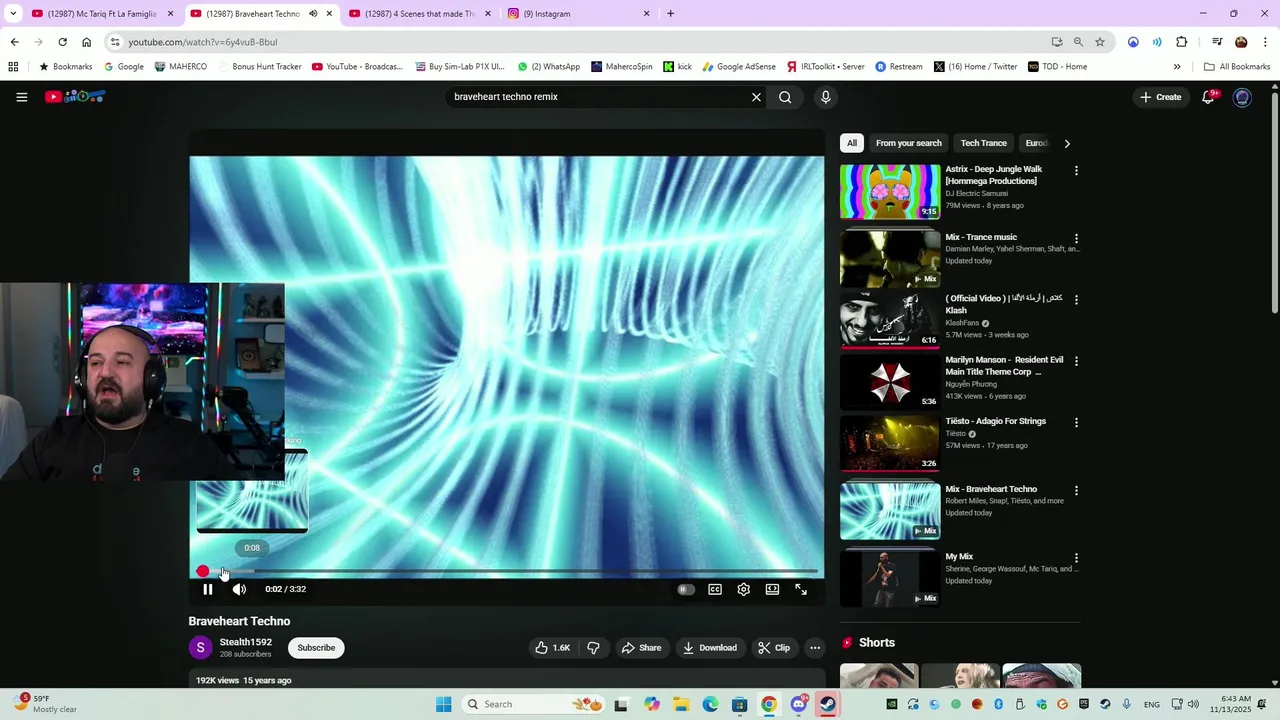
Task: Open Chrome from the taskbar
Action: pyautogui.click(x=769, y=704)
